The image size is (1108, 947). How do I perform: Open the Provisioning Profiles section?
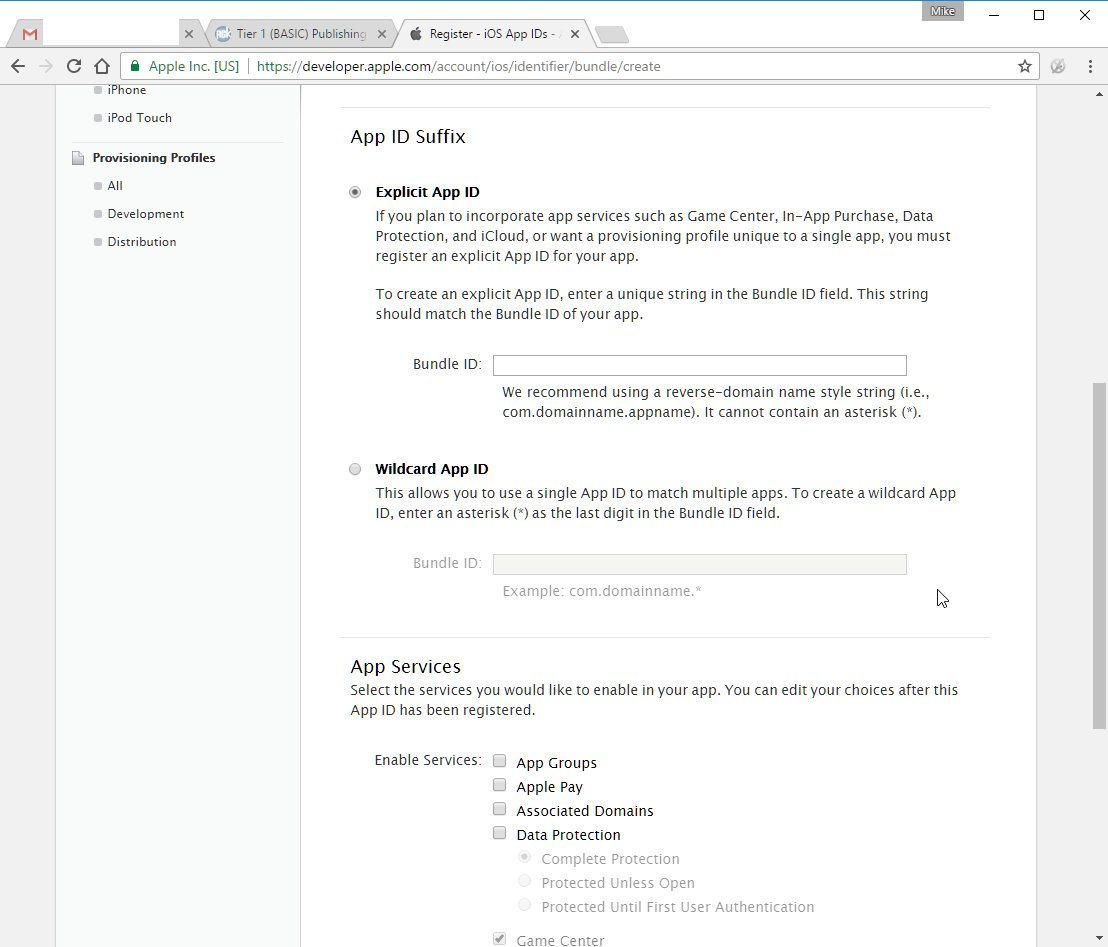click(x=154, y=158)
